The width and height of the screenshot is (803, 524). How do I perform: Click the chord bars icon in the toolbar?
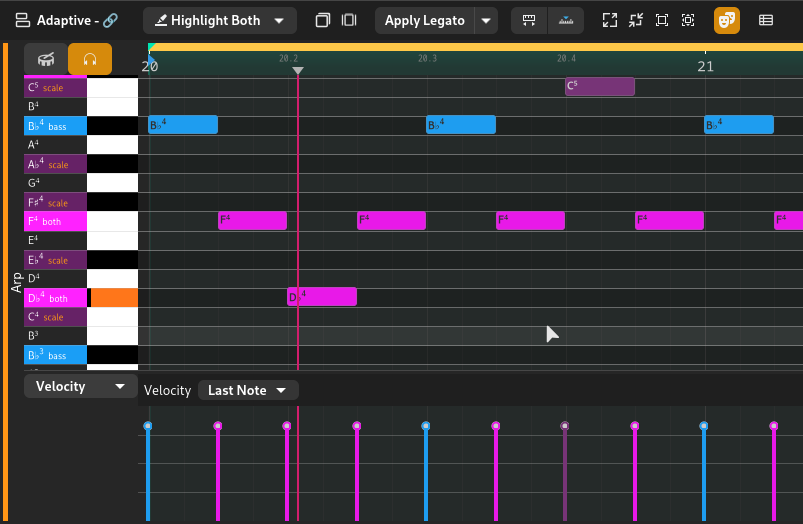(566, 20)
